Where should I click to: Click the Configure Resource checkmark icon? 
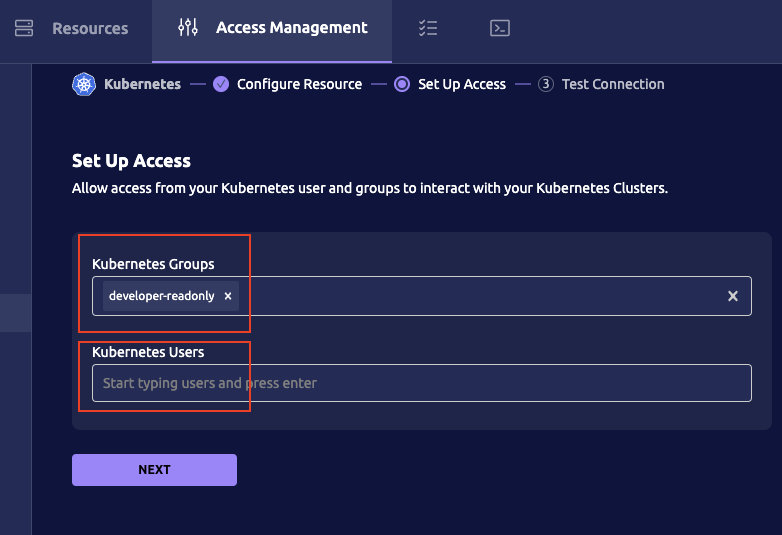pyautogui.click(x=221, y=84)
